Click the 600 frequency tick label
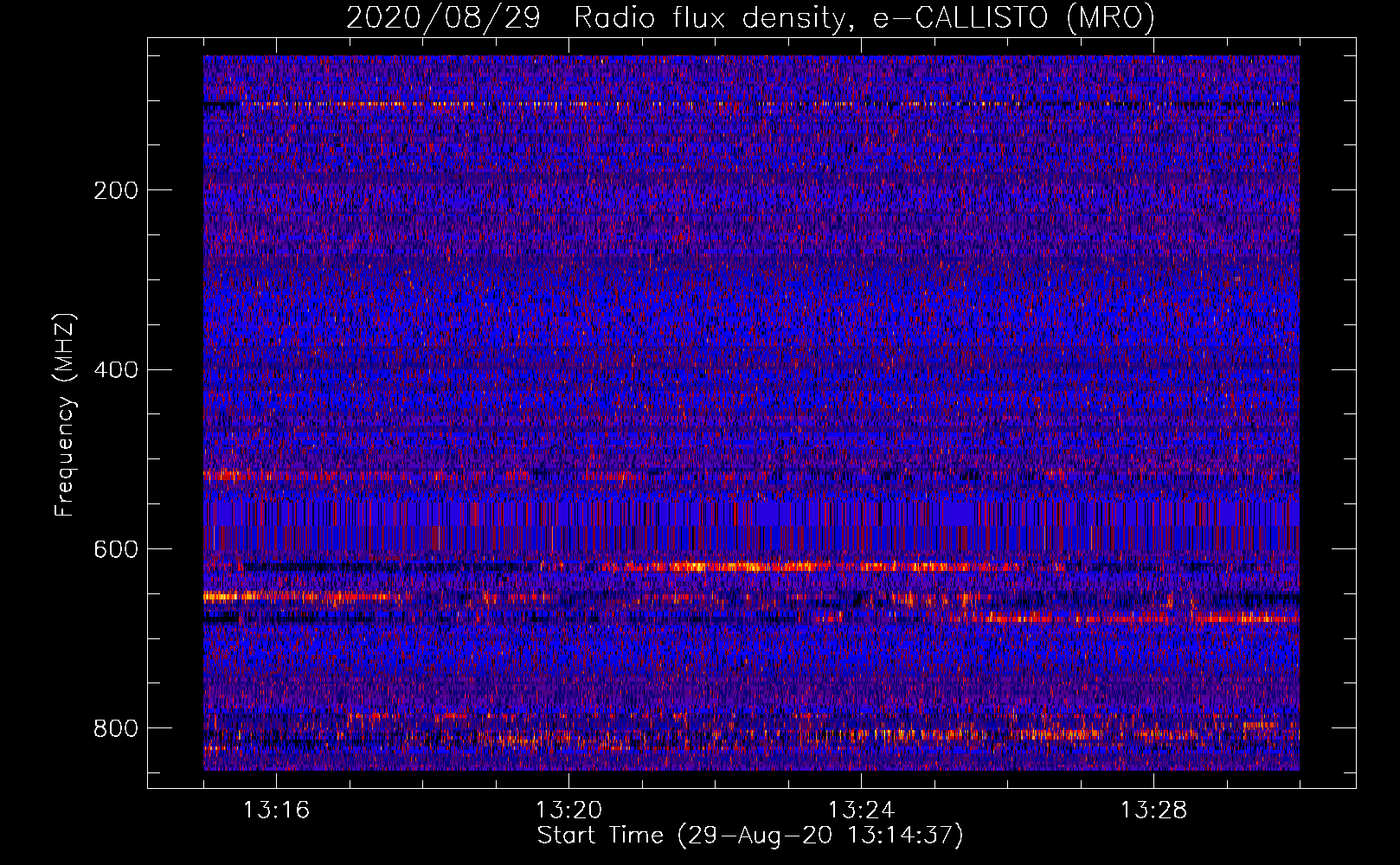This screenshot has width=1400, height=865. coord(115,550)
